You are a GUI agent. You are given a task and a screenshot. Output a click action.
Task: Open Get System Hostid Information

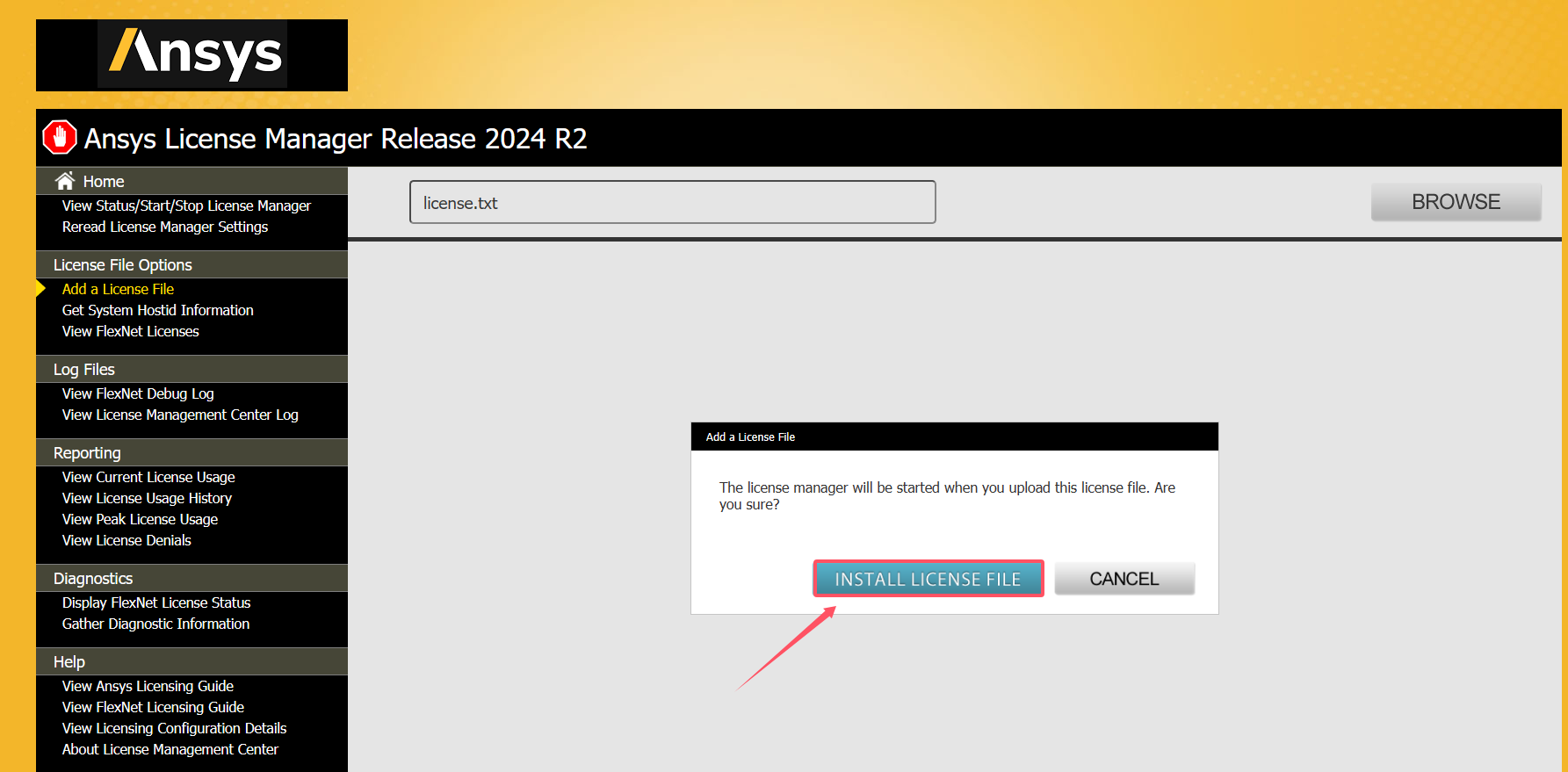[x=157, y=310]
